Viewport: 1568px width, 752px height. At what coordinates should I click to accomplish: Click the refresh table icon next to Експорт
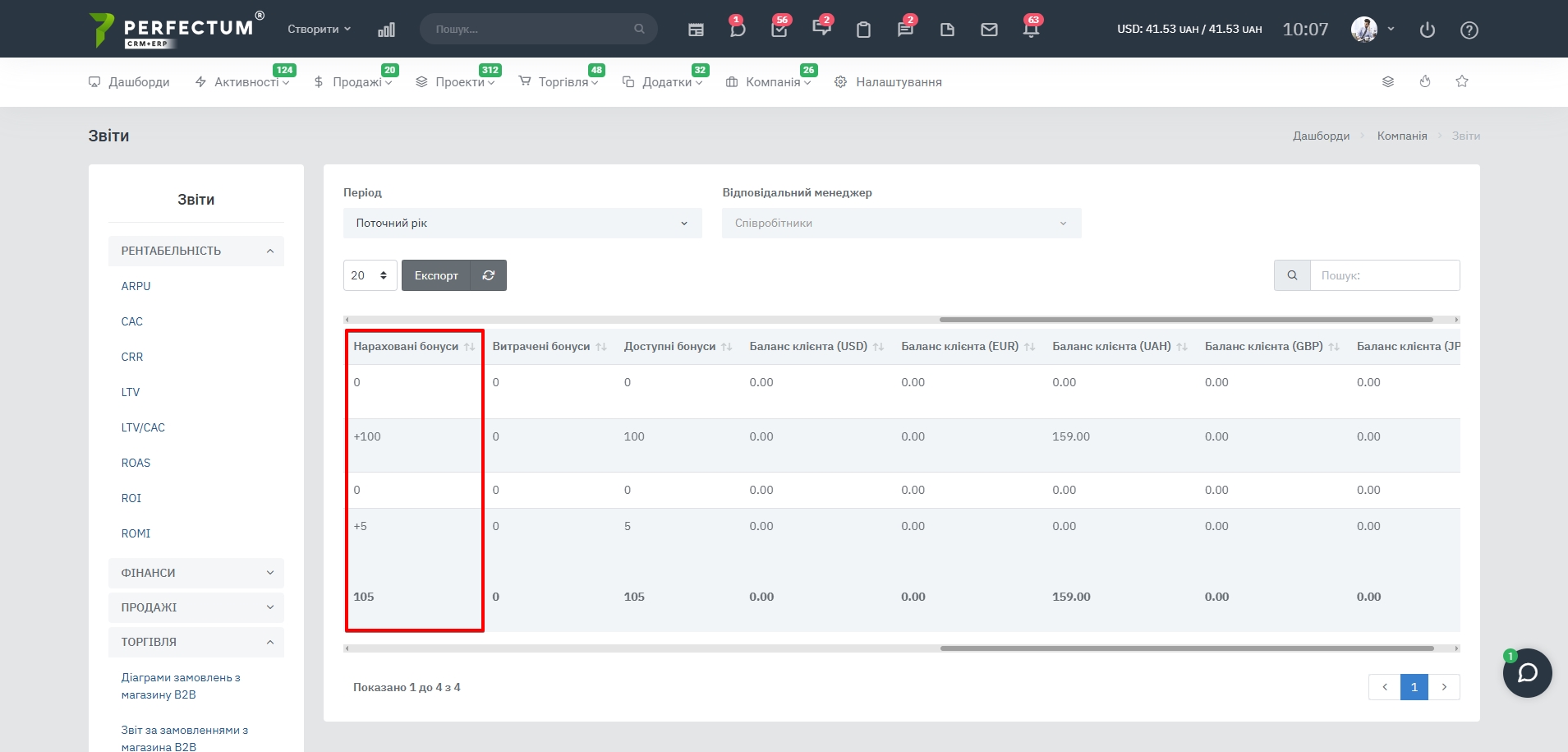pyautogui.click(x=489, y=275)
